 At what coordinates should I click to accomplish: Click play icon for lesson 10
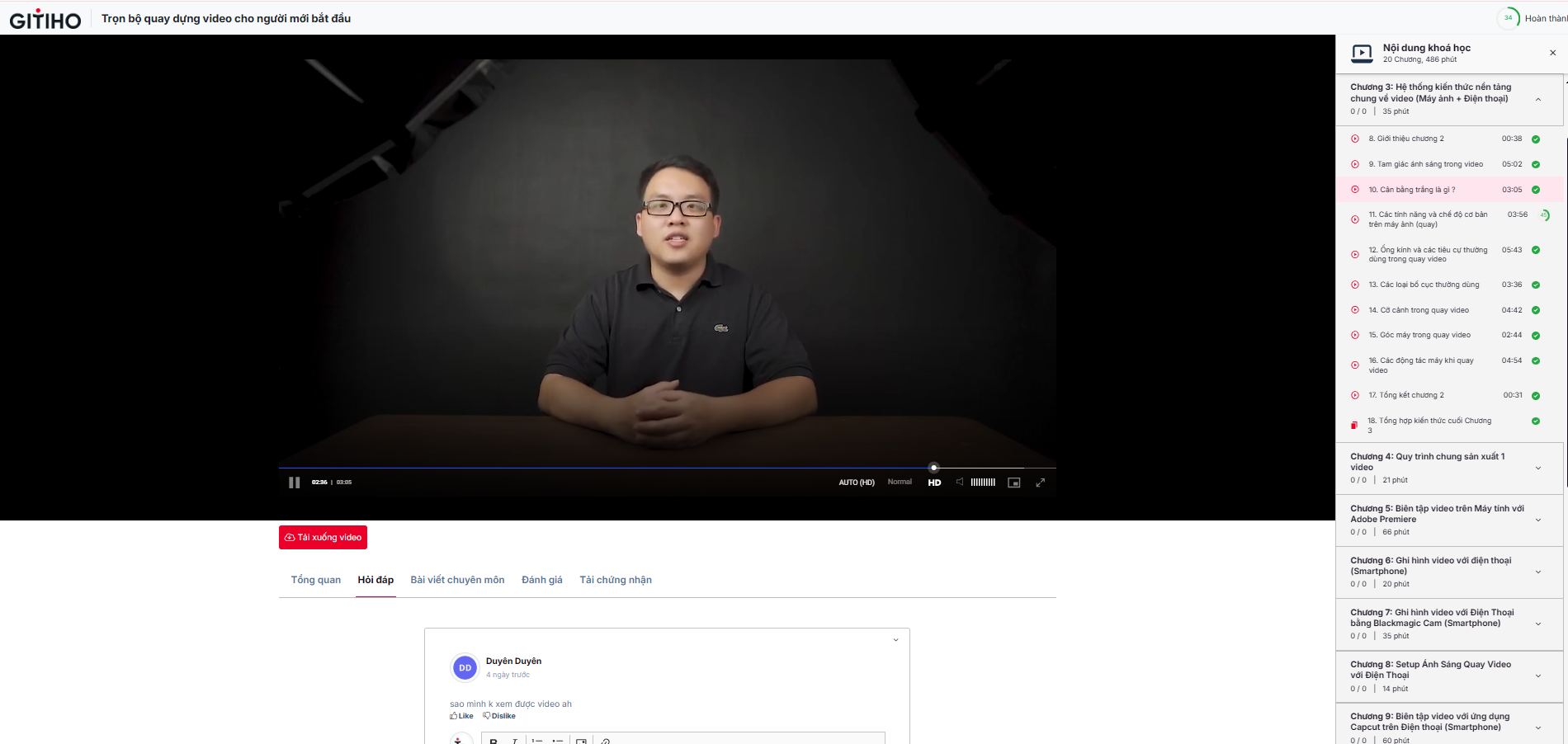tap(1355, 190)
